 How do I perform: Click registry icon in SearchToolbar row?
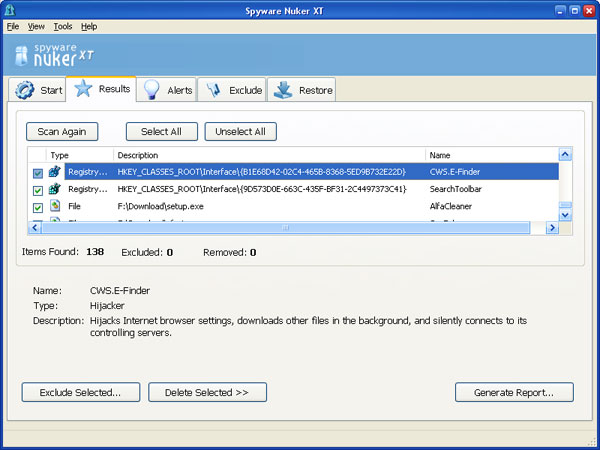pos(55,189)
